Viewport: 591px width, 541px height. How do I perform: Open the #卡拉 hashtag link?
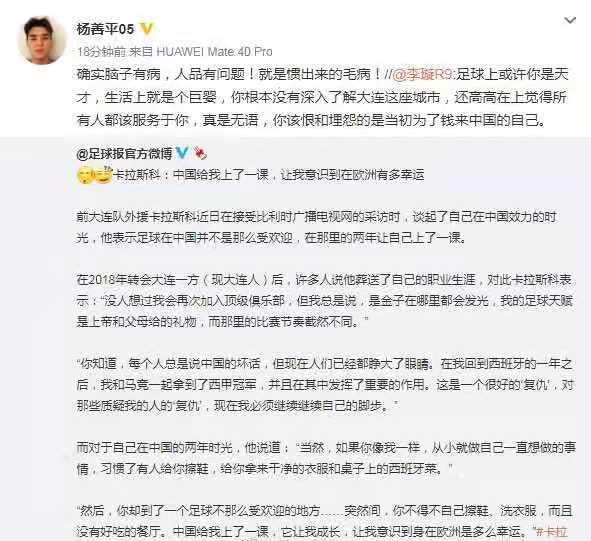(x=551, y=532)
